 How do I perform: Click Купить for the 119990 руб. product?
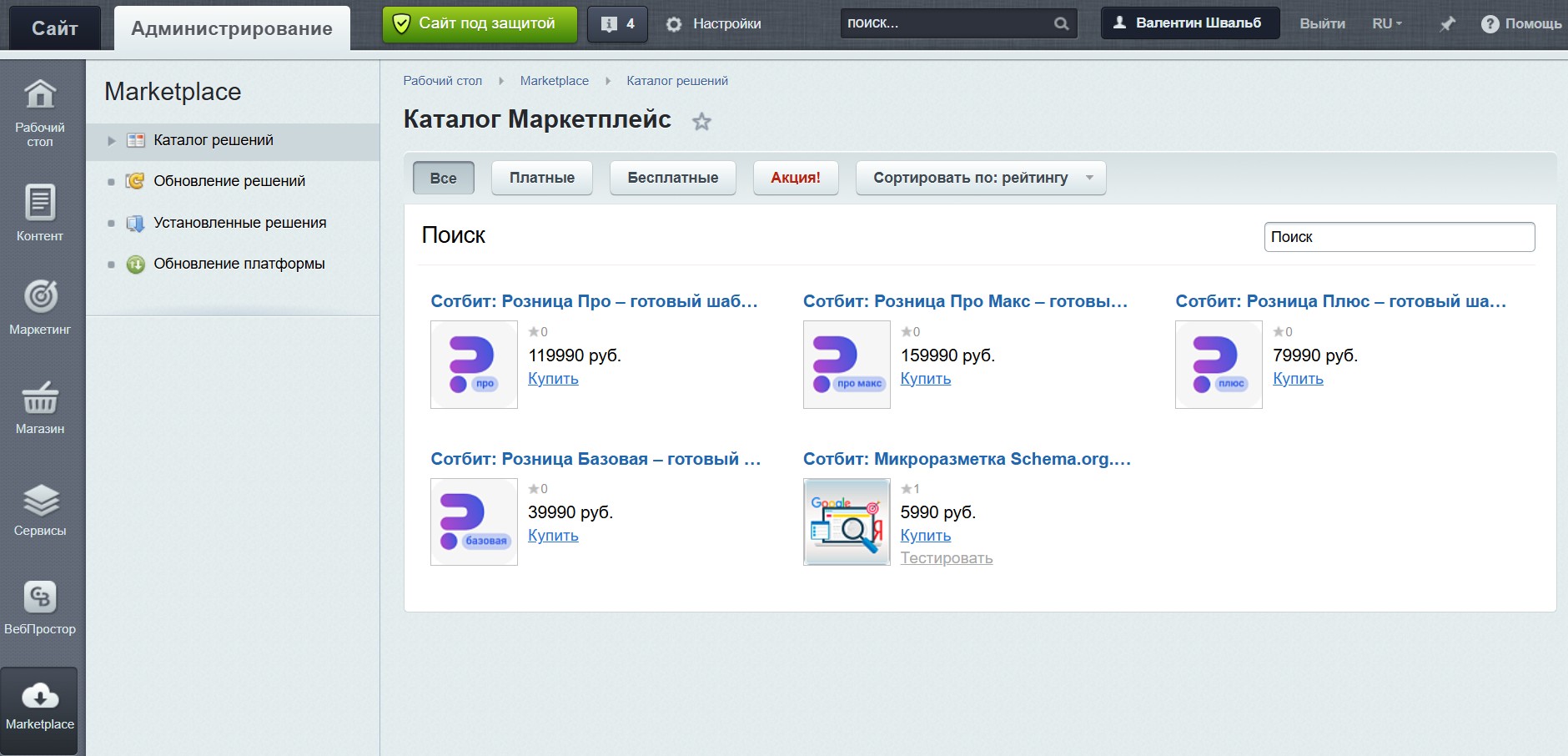[553, 379]
